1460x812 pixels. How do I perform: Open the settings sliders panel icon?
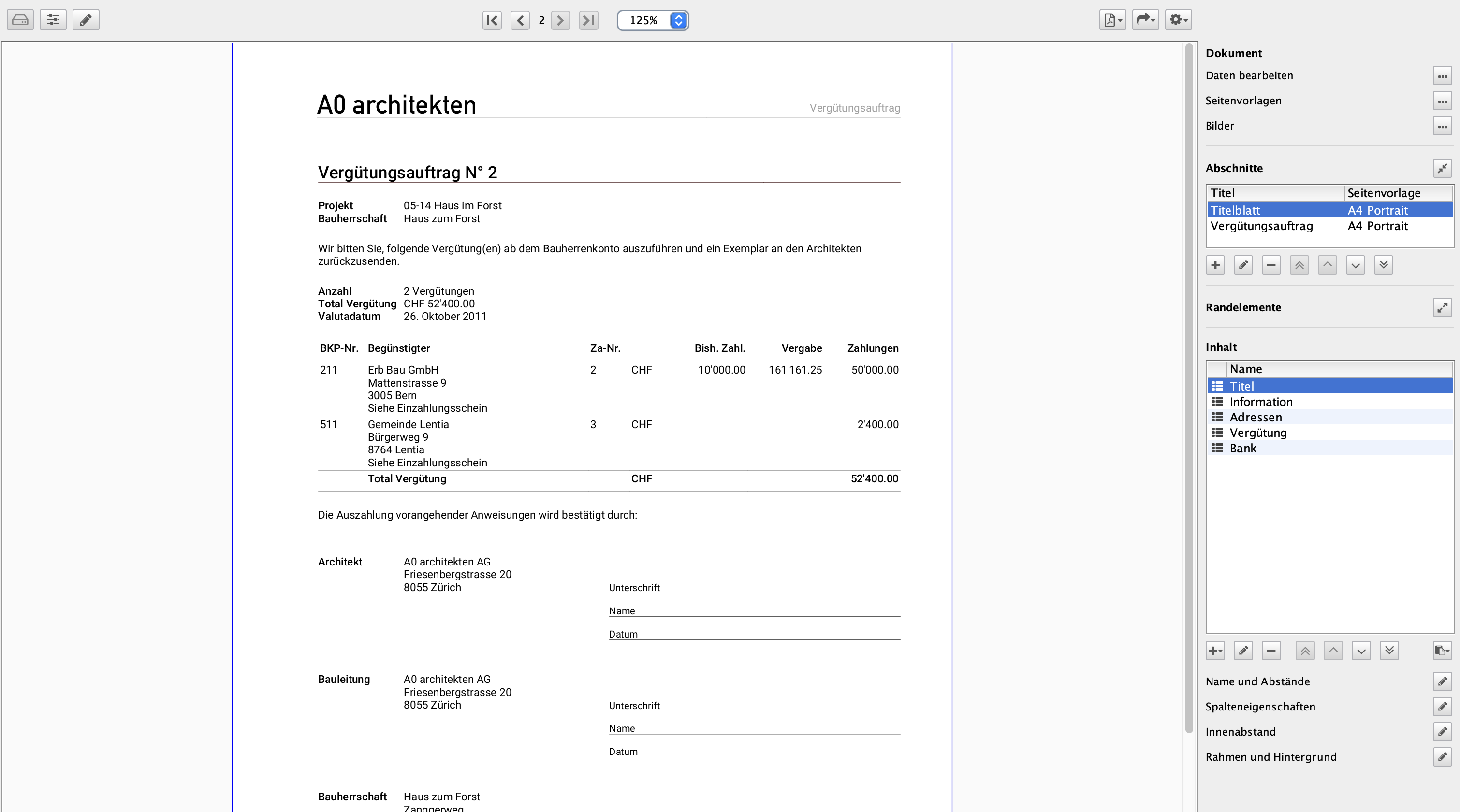[x=53, y=20]
